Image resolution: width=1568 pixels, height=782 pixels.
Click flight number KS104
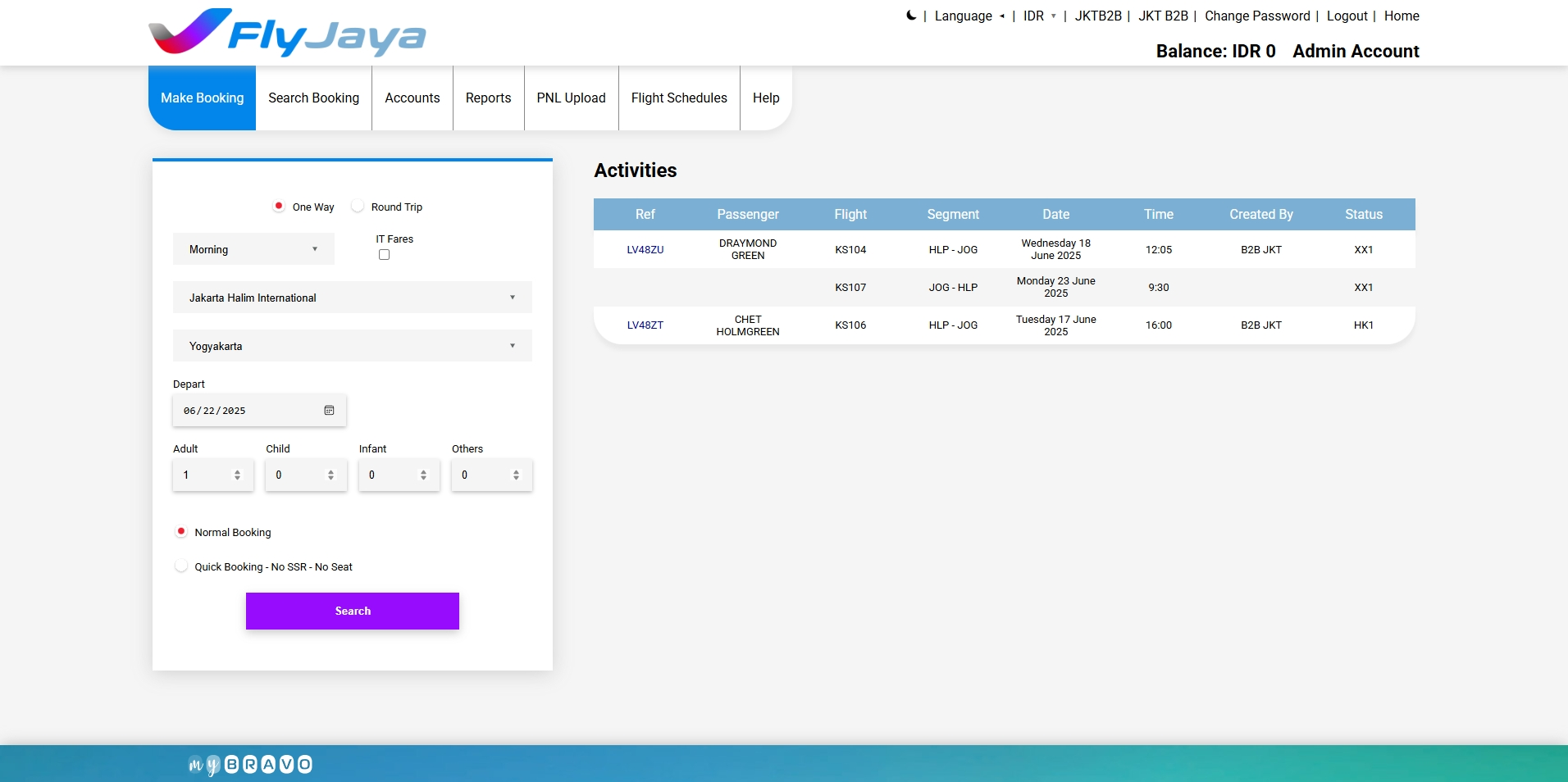point(850,250)
